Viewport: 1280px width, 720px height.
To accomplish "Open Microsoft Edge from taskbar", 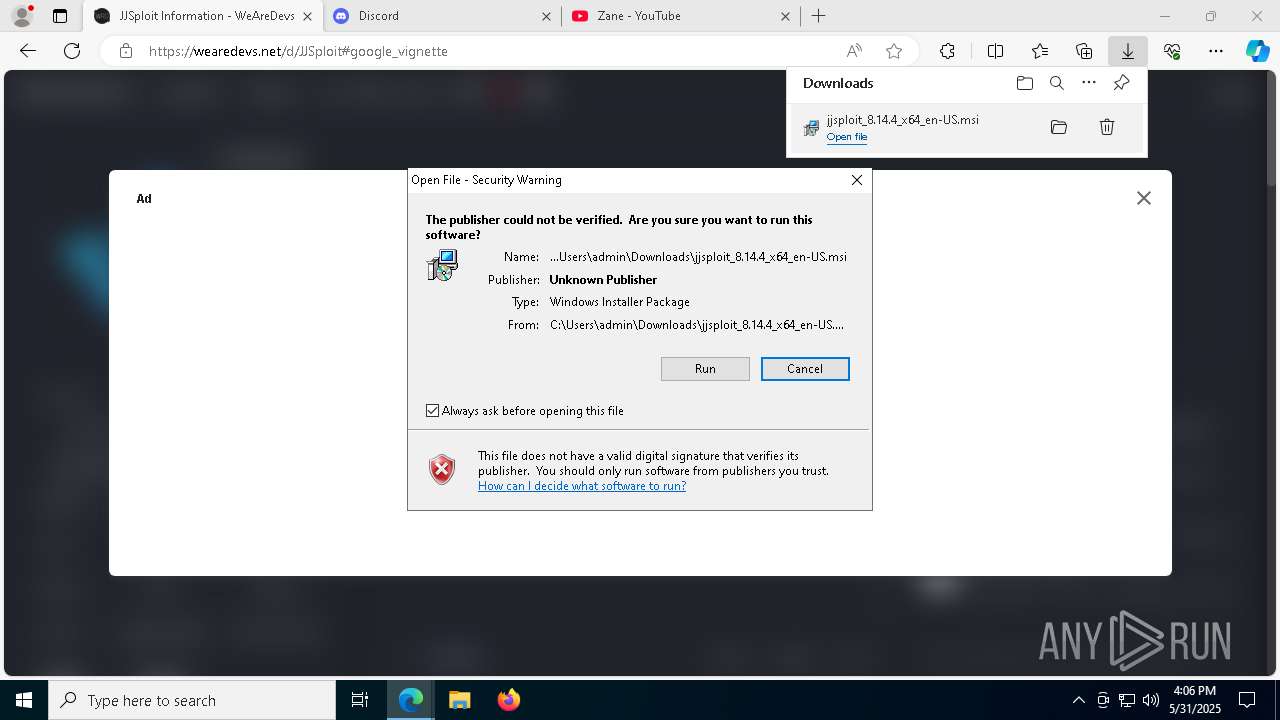I will [411, 700].
